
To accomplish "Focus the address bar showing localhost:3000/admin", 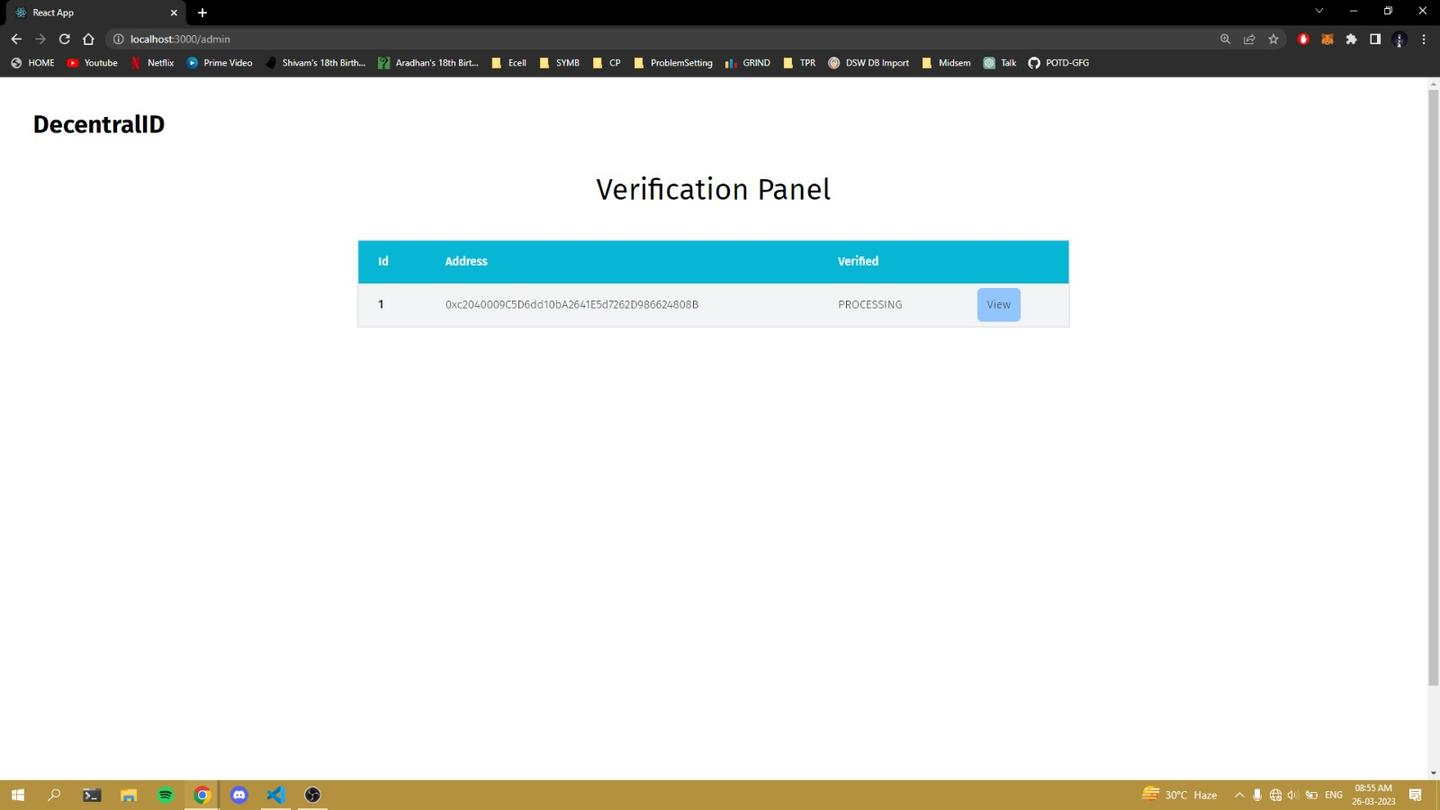I will (660, 39).
